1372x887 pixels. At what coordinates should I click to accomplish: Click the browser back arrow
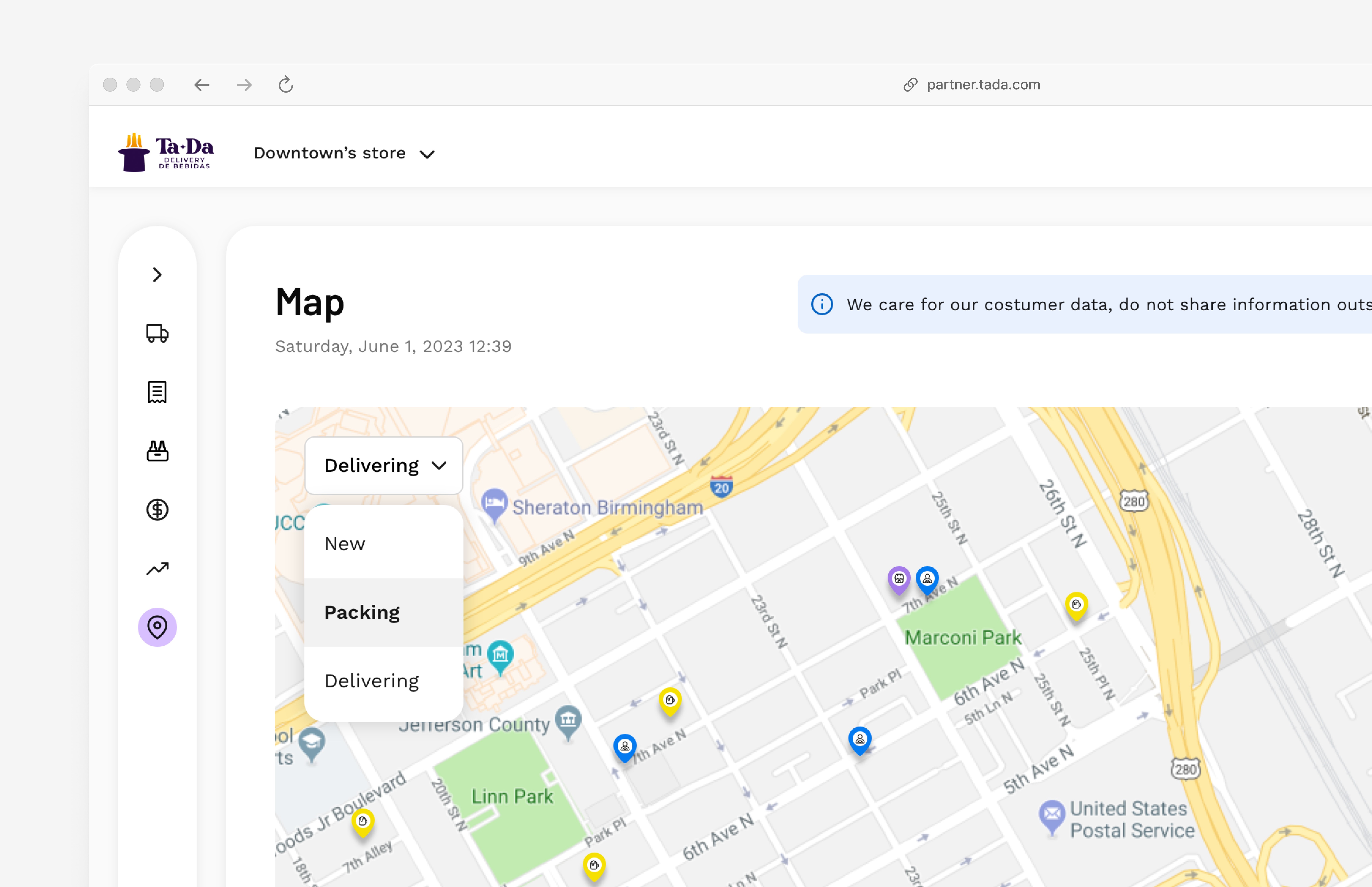[201, 85]
